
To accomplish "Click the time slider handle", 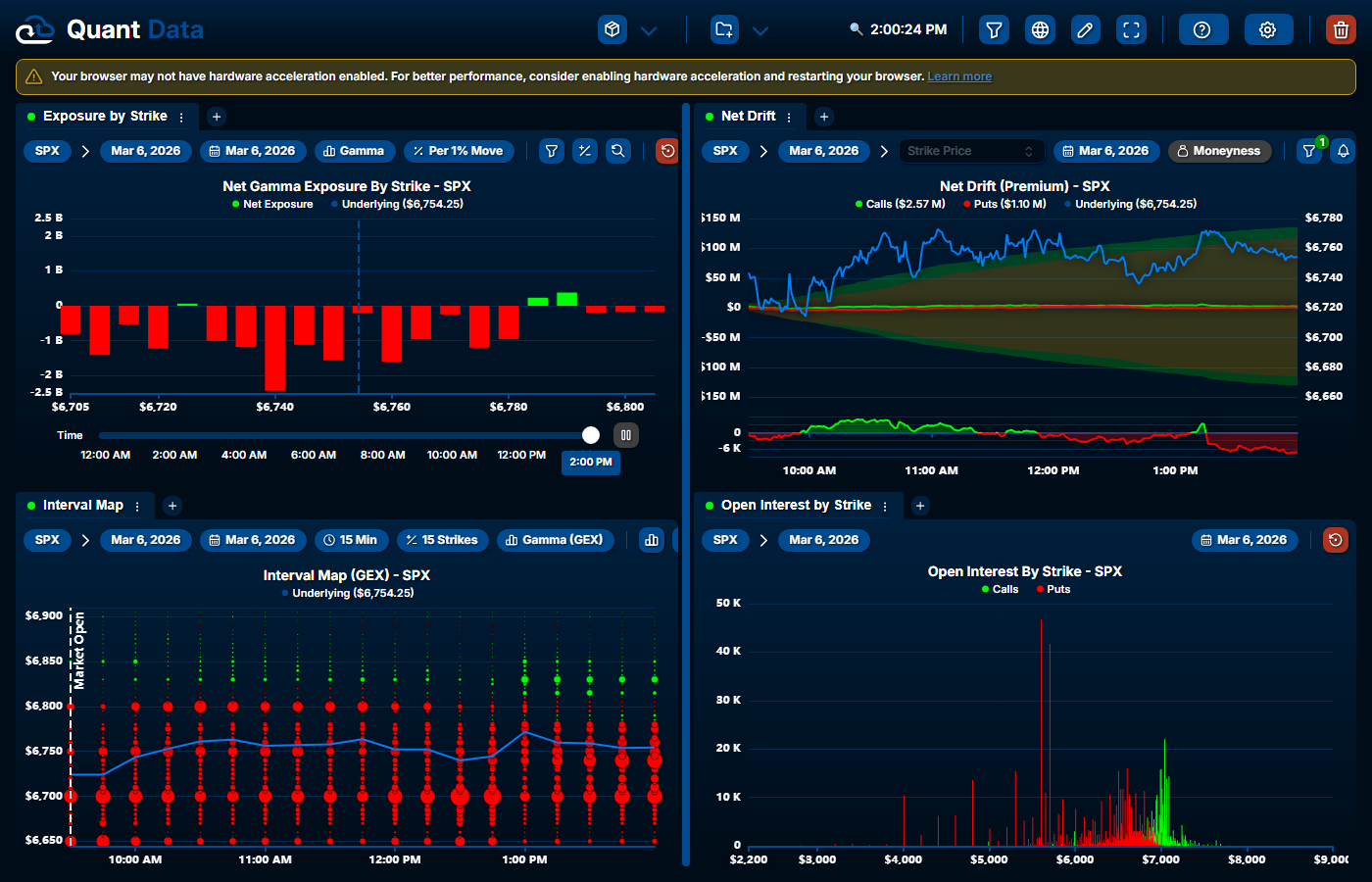I will (591, 435).
